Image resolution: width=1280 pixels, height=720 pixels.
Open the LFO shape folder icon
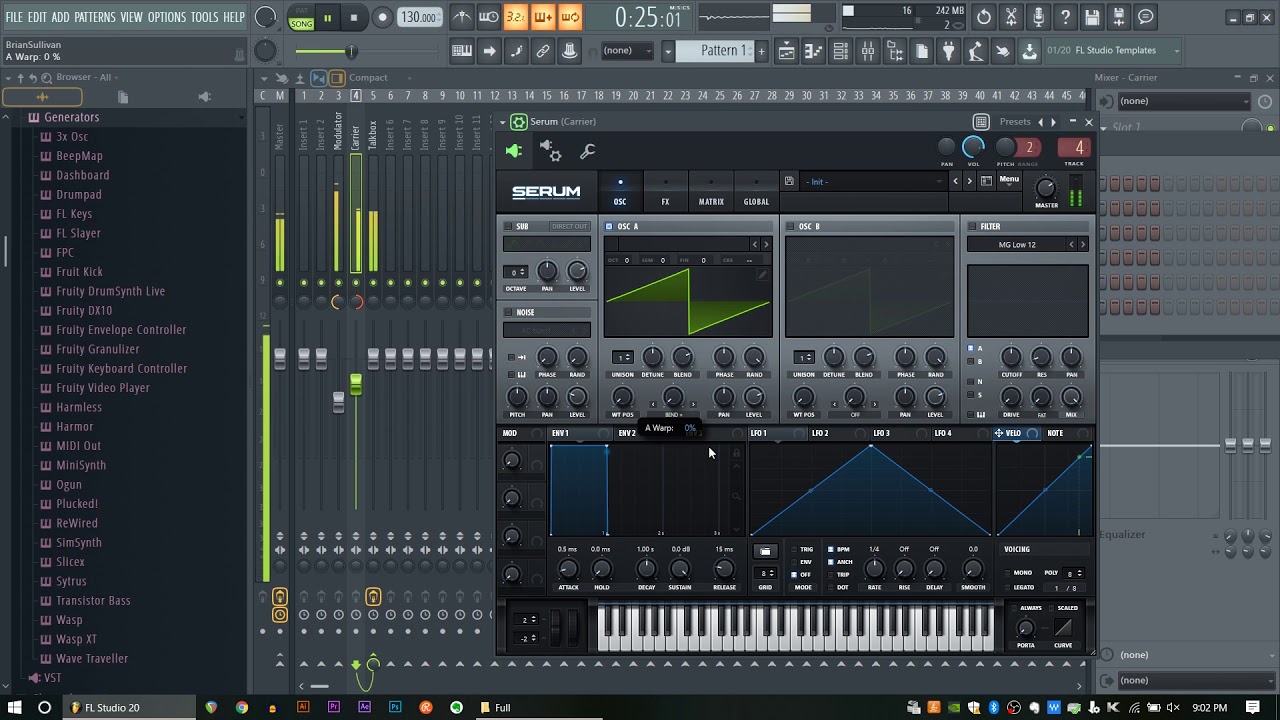tap(765, 551)
